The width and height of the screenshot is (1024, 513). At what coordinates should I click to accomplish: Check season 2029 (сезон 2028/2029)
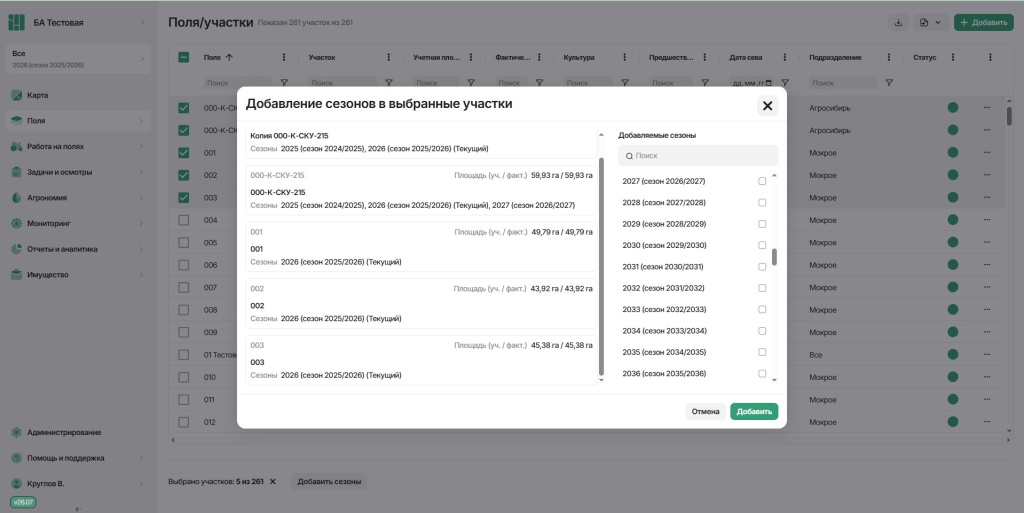(x=762, y=224)
